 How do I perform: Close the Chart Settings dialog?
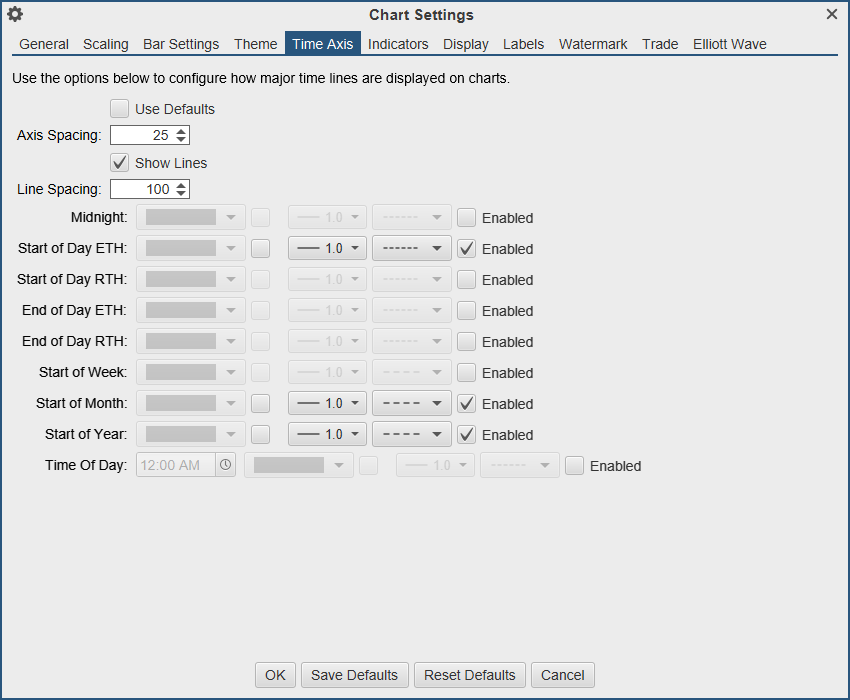[x=832, y=14]
